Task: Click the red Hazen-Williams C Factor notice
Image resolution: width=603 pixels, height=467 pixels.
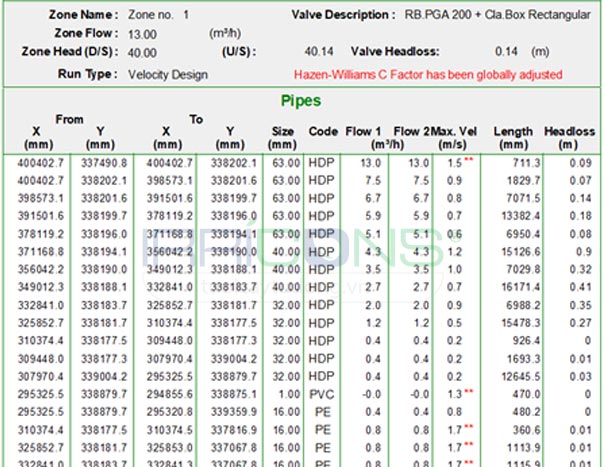Action: pyautogui.click(x=428, y=74)
